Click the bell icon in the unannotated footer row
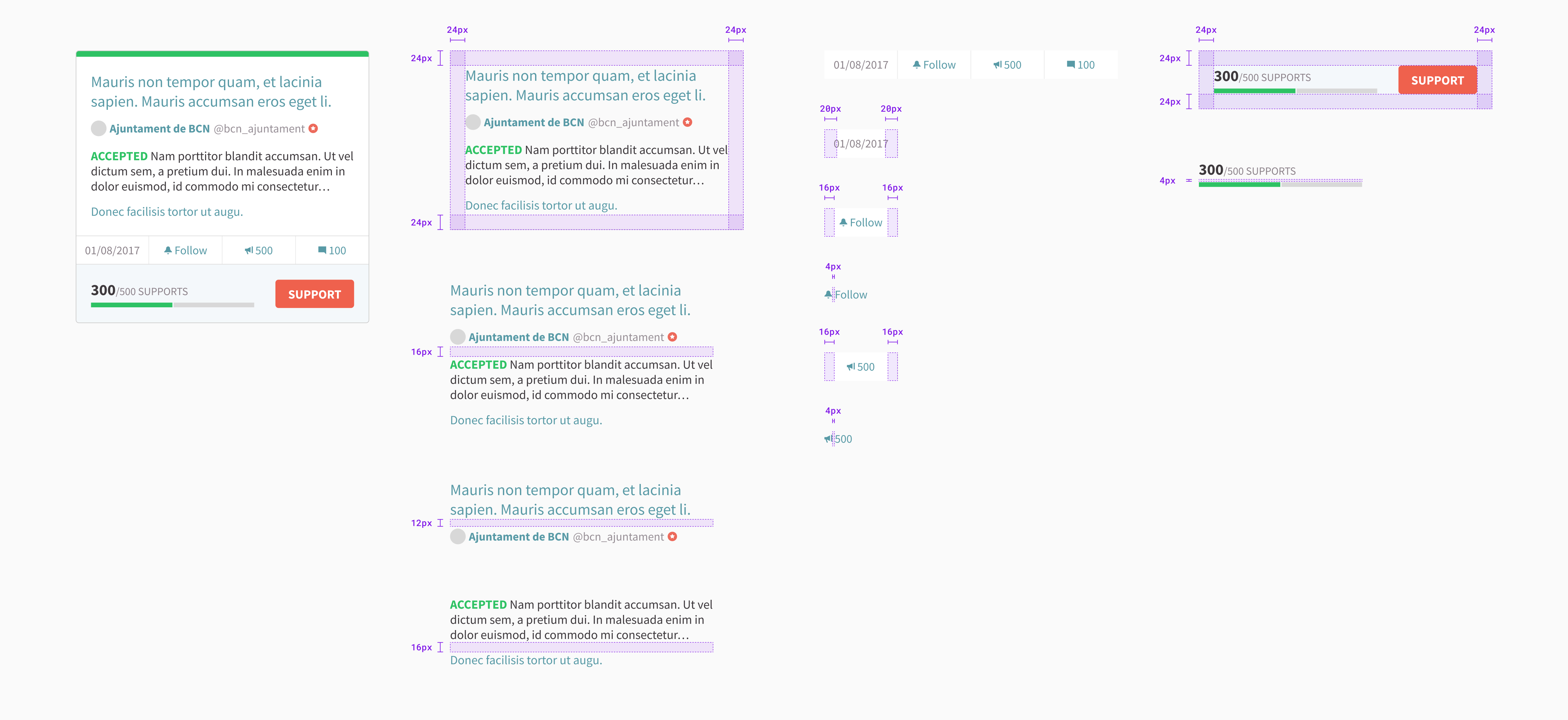 tap(917, 64)
